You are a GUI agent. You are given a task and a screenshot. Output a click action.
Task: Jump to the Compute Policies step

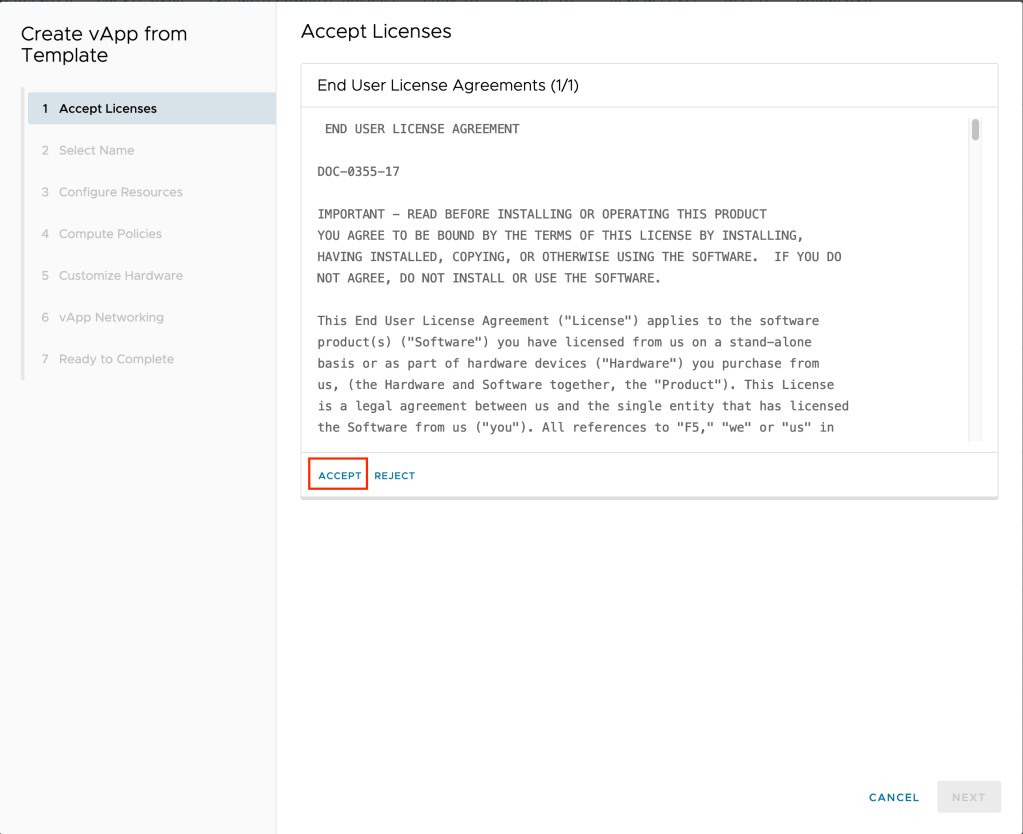coord(110,234)
